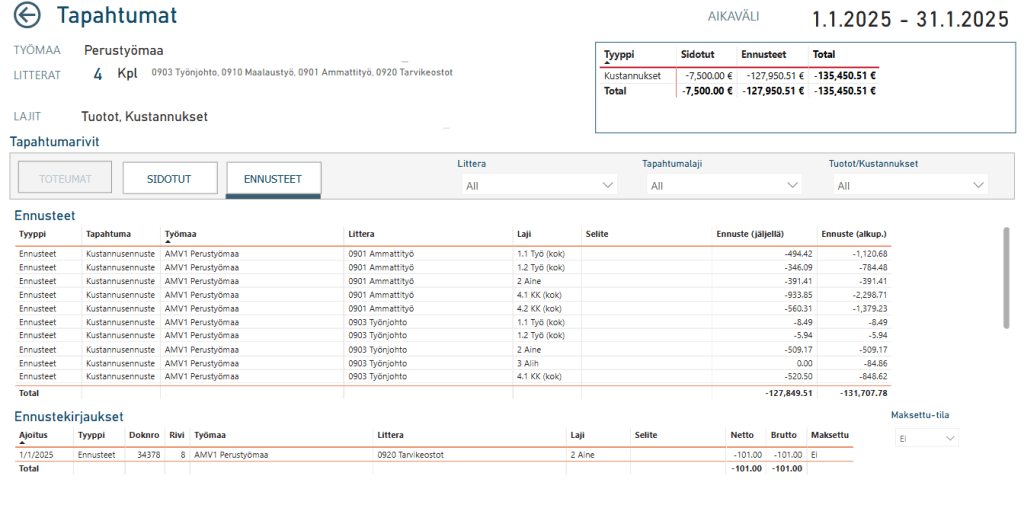The height and width of the screenshot is (508, 1024).
Task: Select the 0901 Ammattityö 2 Aine row
Action: 452,281
